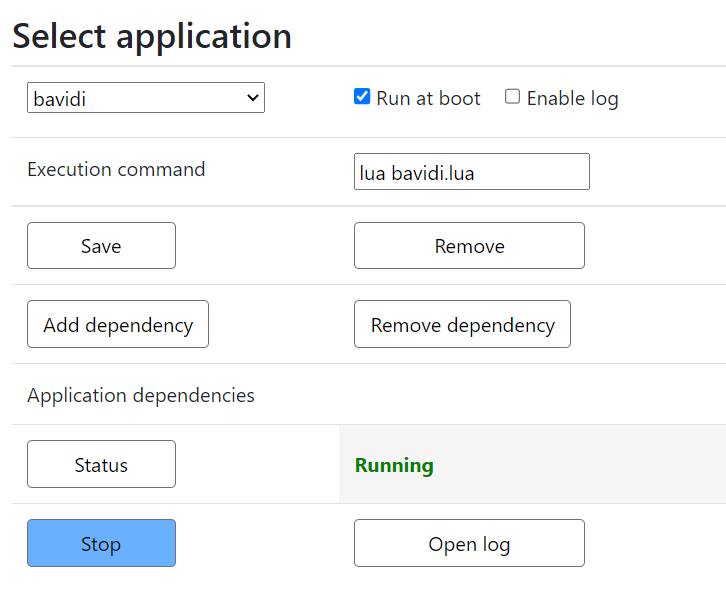The width and height of the screenshot is (726, 611).
Task: Stop the running bavidi application
Action: pyautogui.click(x=101, y=543)
